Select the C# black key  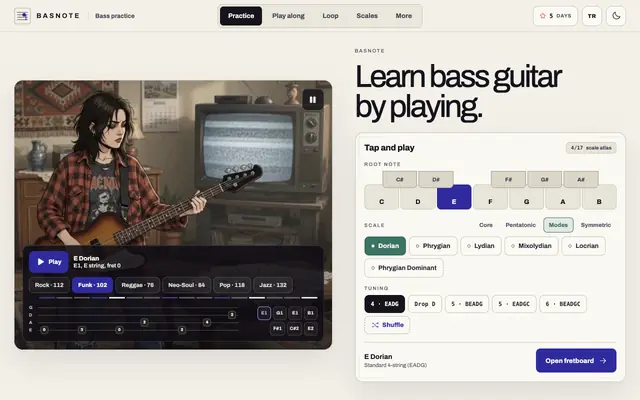coord(399,179)
